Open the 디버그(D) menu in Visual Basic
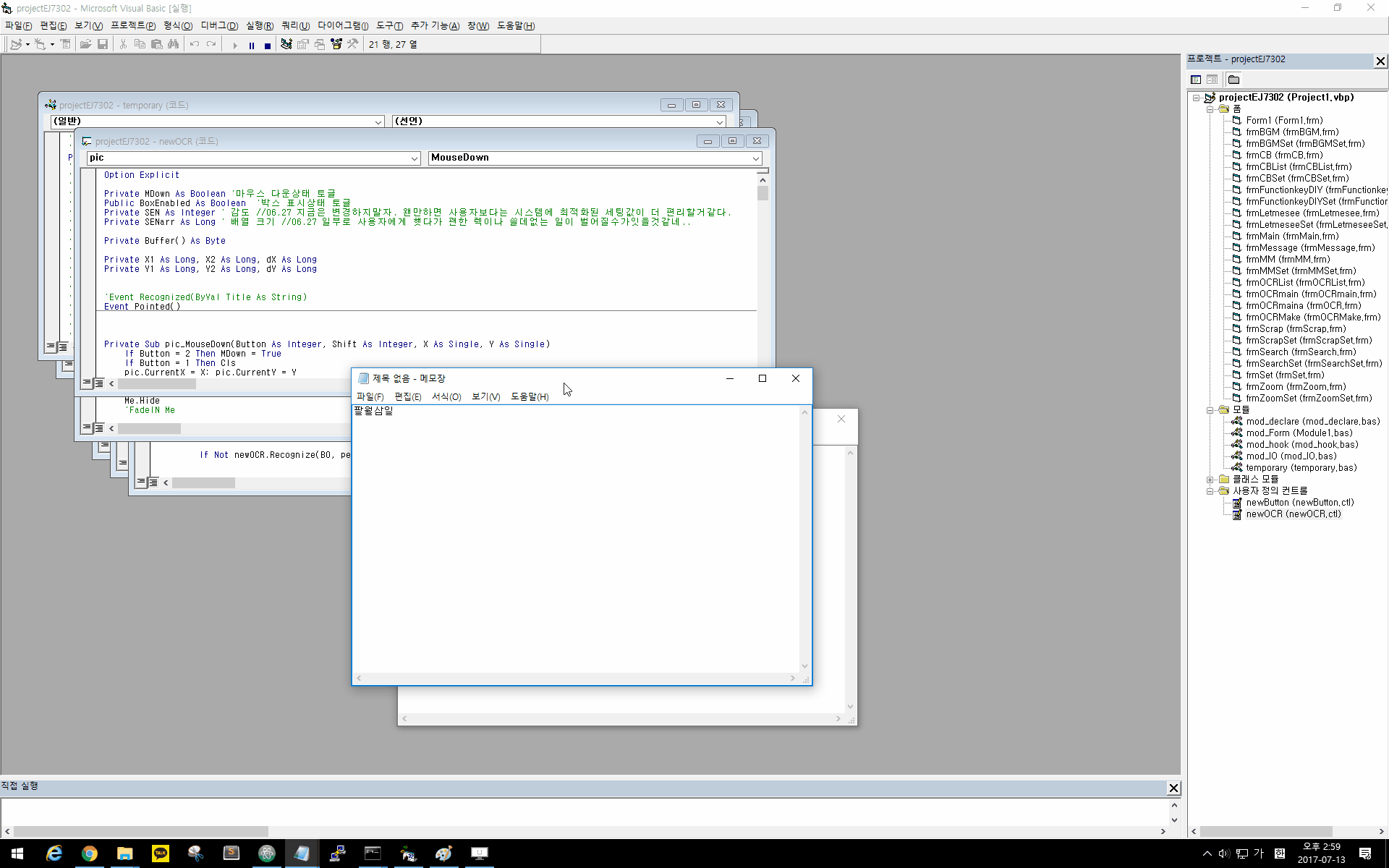 pyautogui.click(x=219, y=26)
